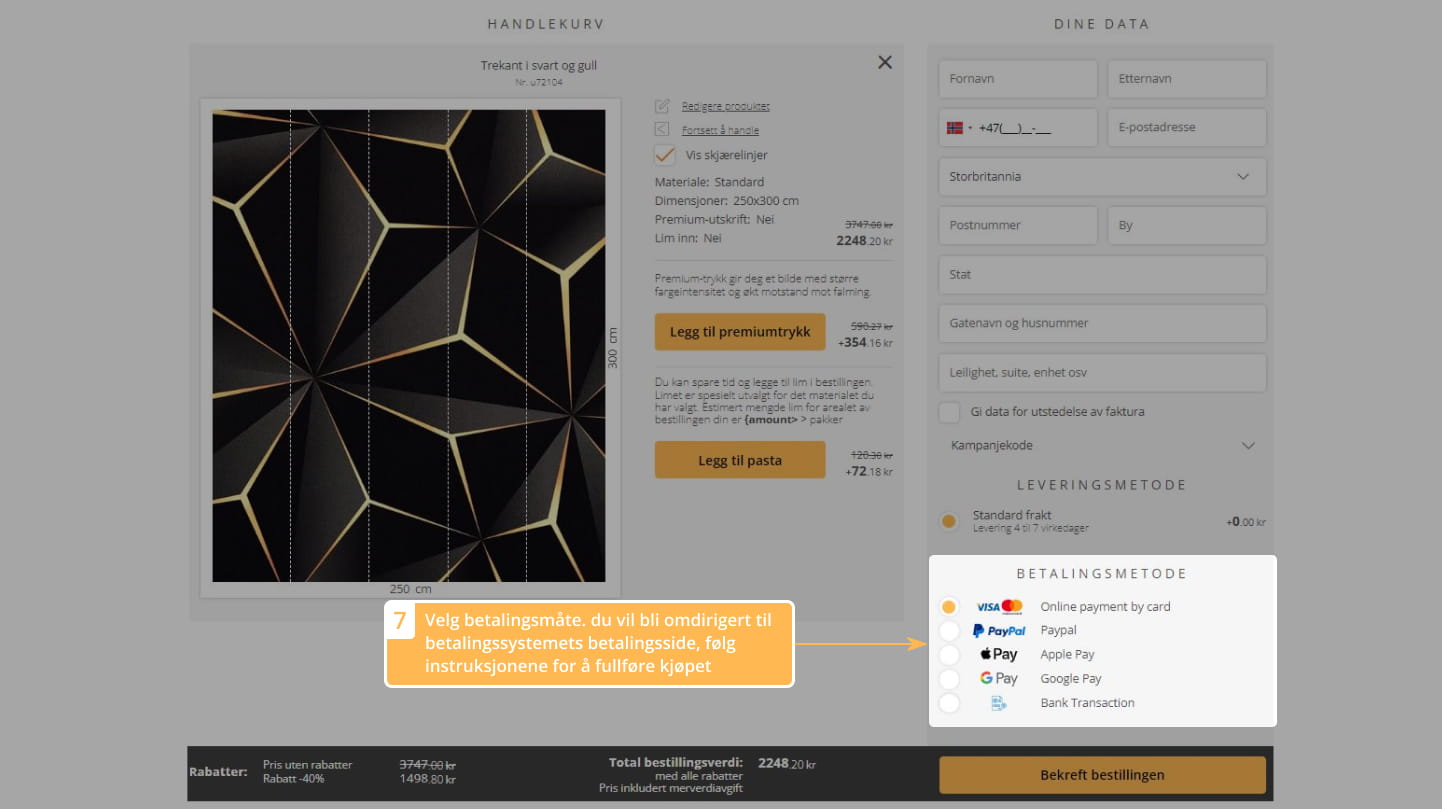Image resolution: width=1442 pixels, height=809 pixels.
Task: Close the cart item with X icon
Action: (884, 62)
